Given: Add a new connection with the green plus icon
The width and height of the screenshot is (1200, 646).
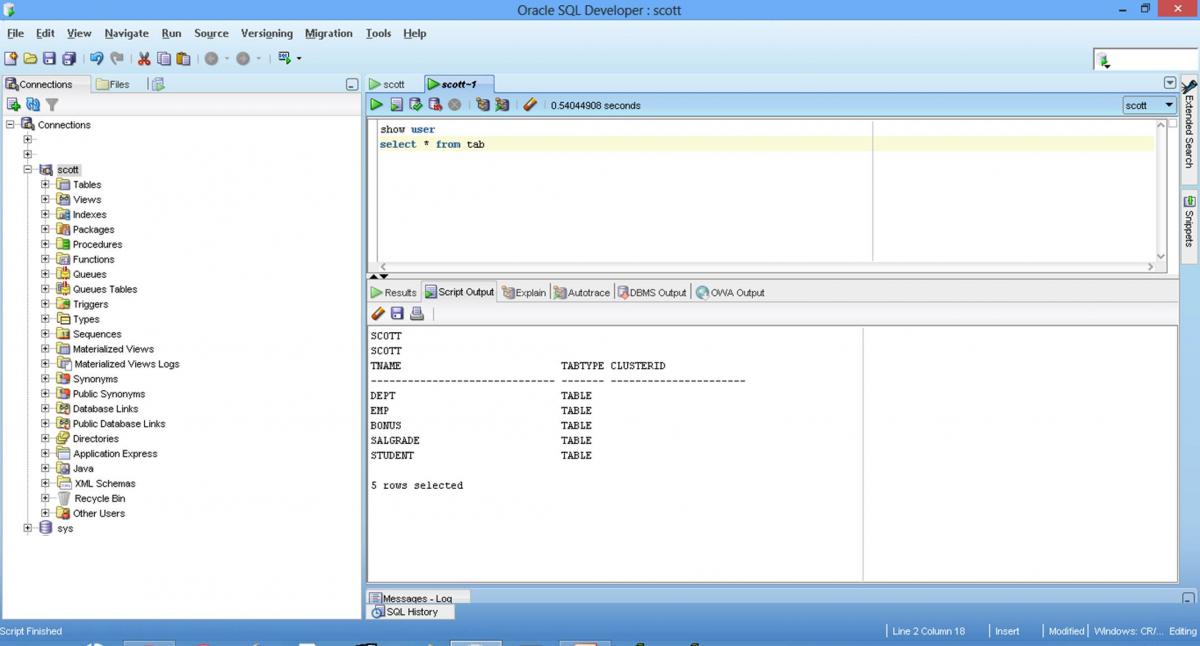Looking at the screenshot, I should click(14, 105).
